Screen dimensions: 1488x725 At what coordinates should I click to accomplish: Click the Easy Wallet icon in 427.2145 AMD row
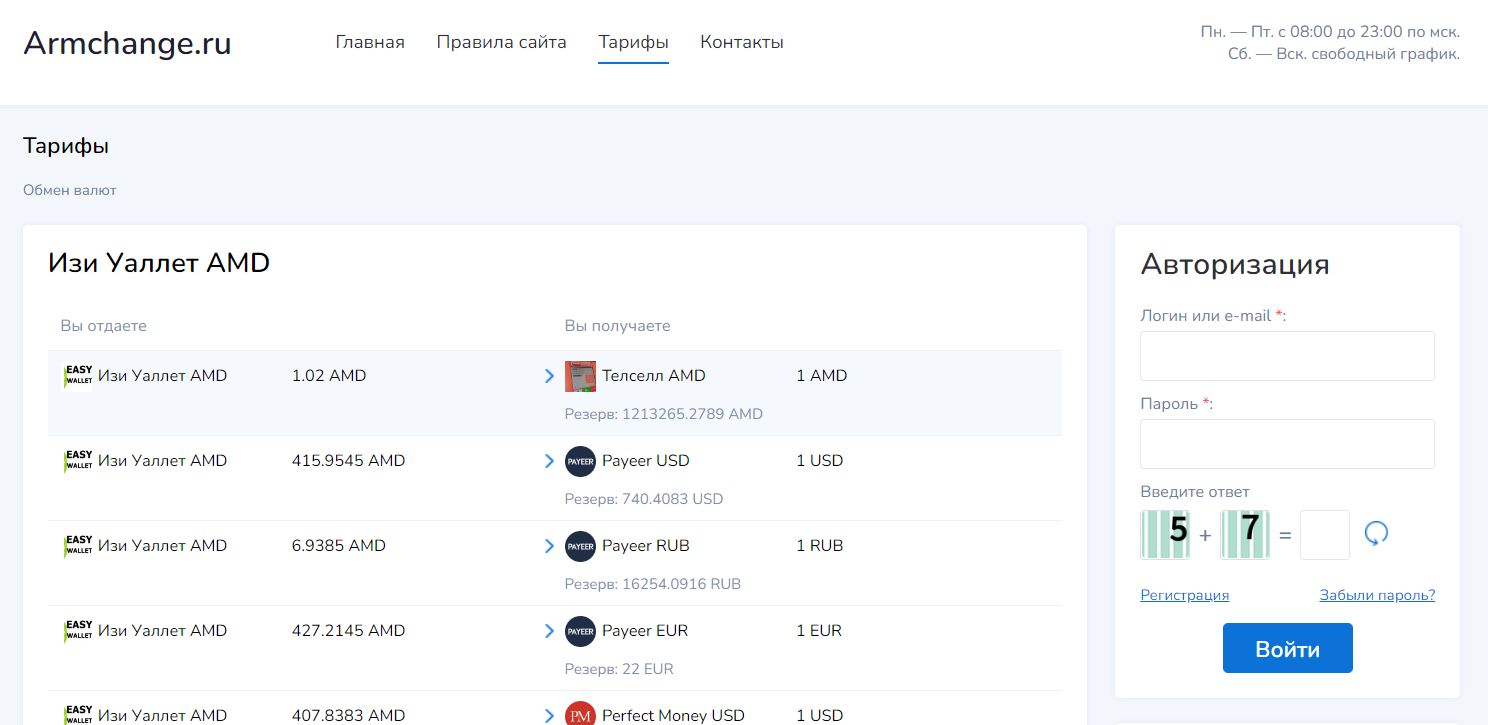(x=78, y=631)
